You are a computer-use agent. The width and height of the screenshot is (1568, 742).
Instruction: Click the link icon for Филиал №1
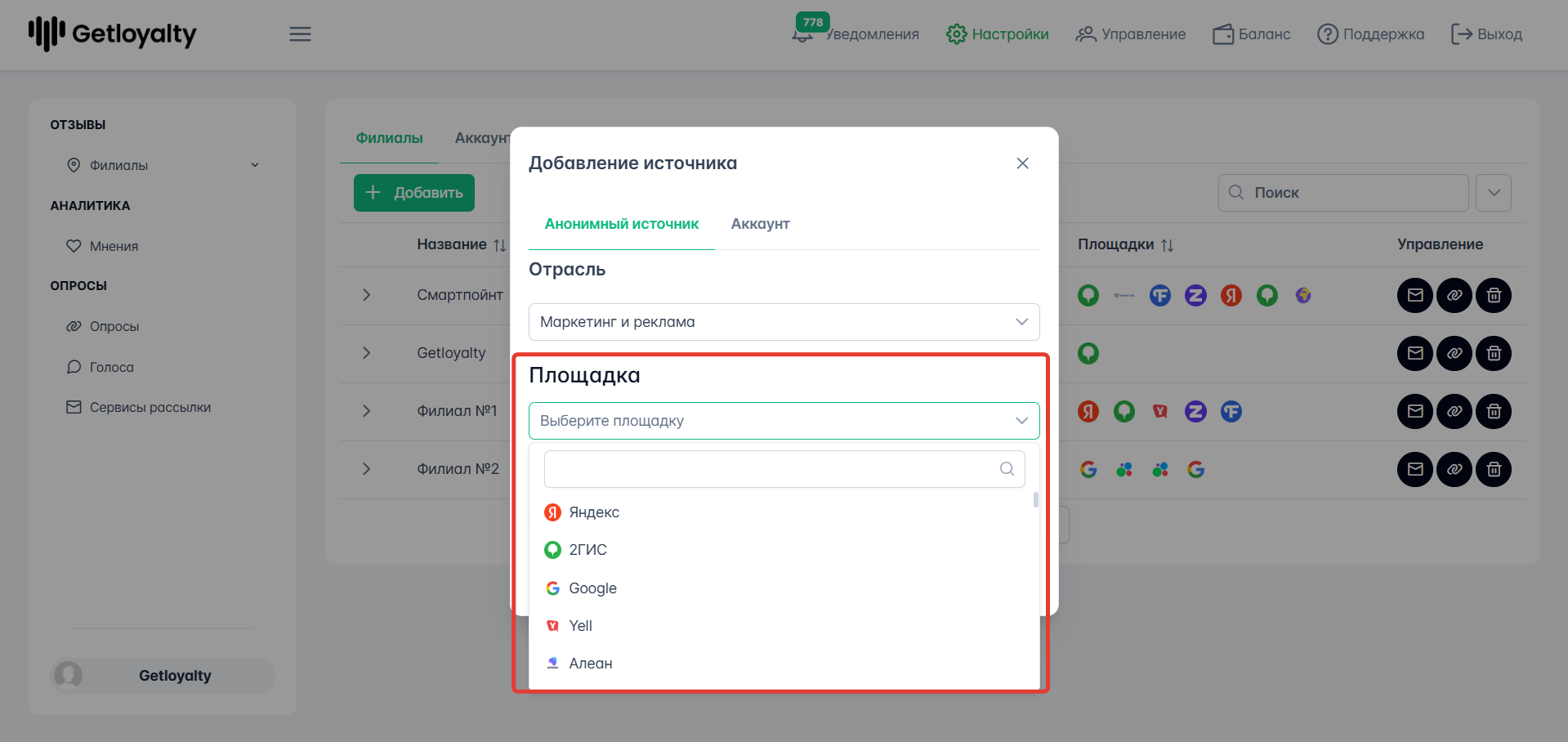(1454, 411)
